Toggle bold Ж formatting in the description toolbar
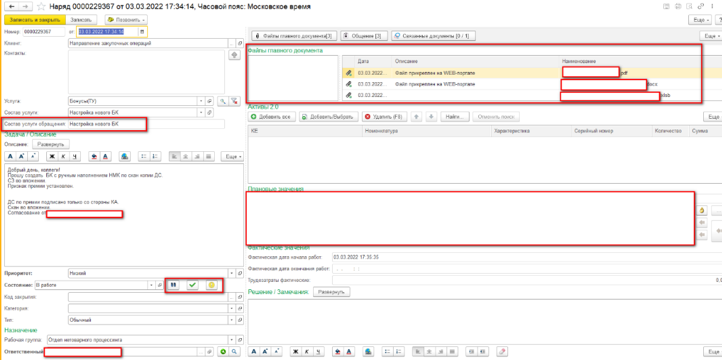722x360 pixels. [52, 157]
